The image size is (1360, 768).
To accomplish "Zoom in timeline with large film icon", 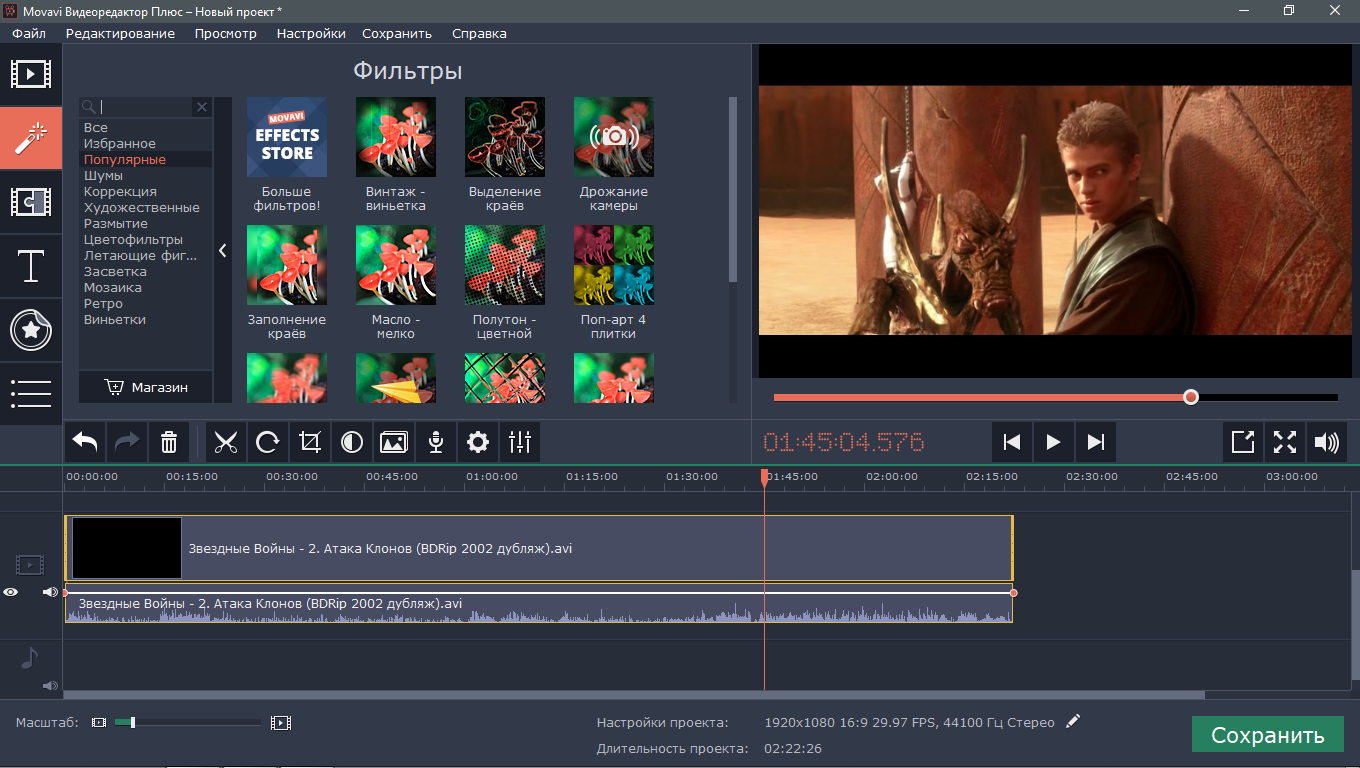I will [281, 722].
